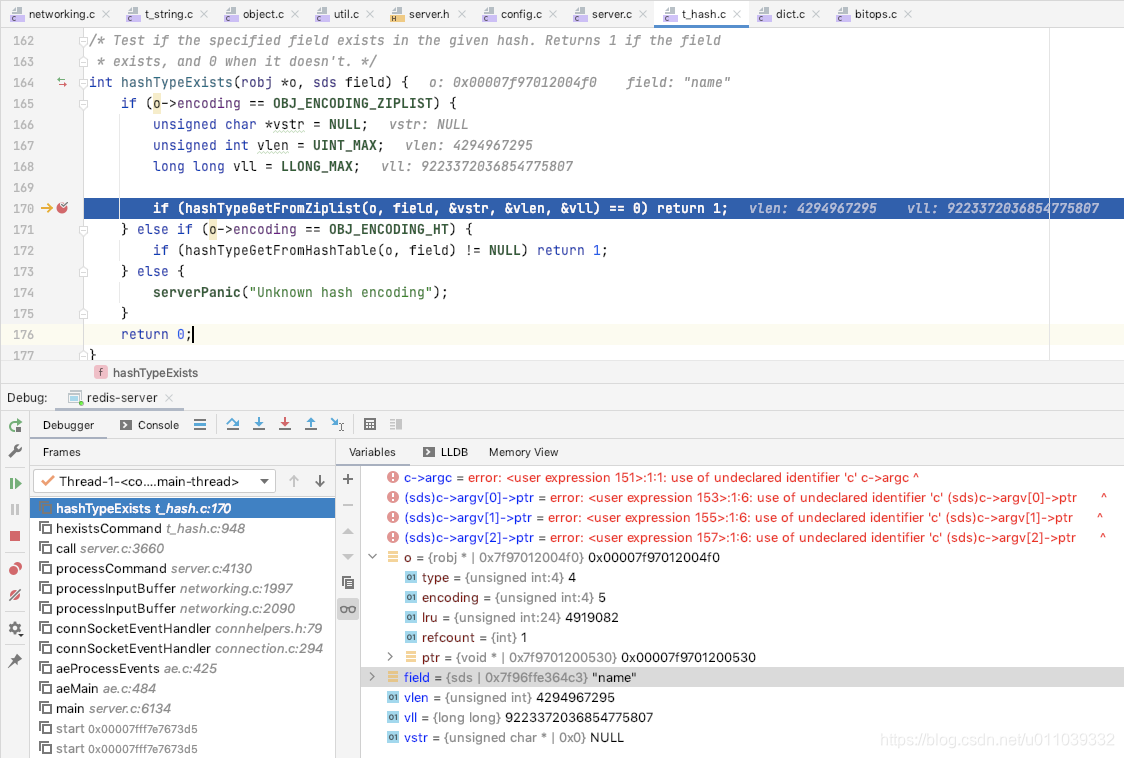This screenshot has width=1124, height=758.
Task: Open debugger settings wrench icon
Action: (15, 451)
